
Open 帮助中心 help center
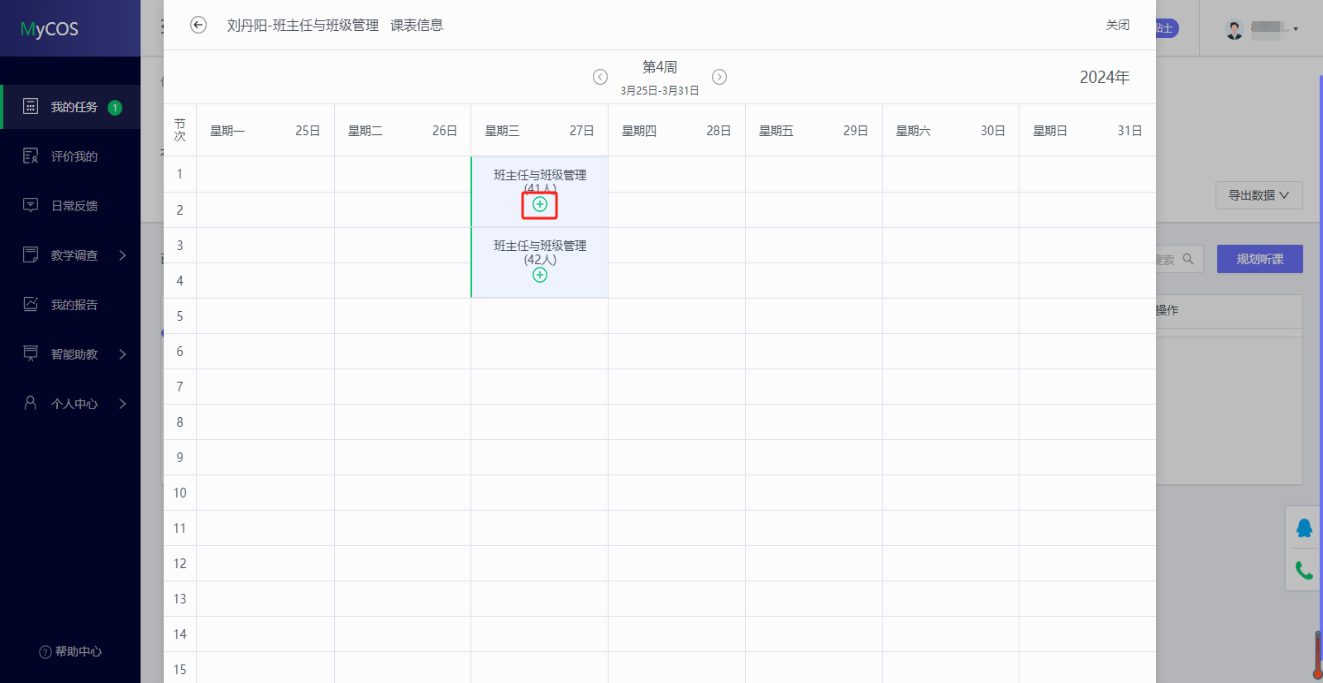[70, 652]
